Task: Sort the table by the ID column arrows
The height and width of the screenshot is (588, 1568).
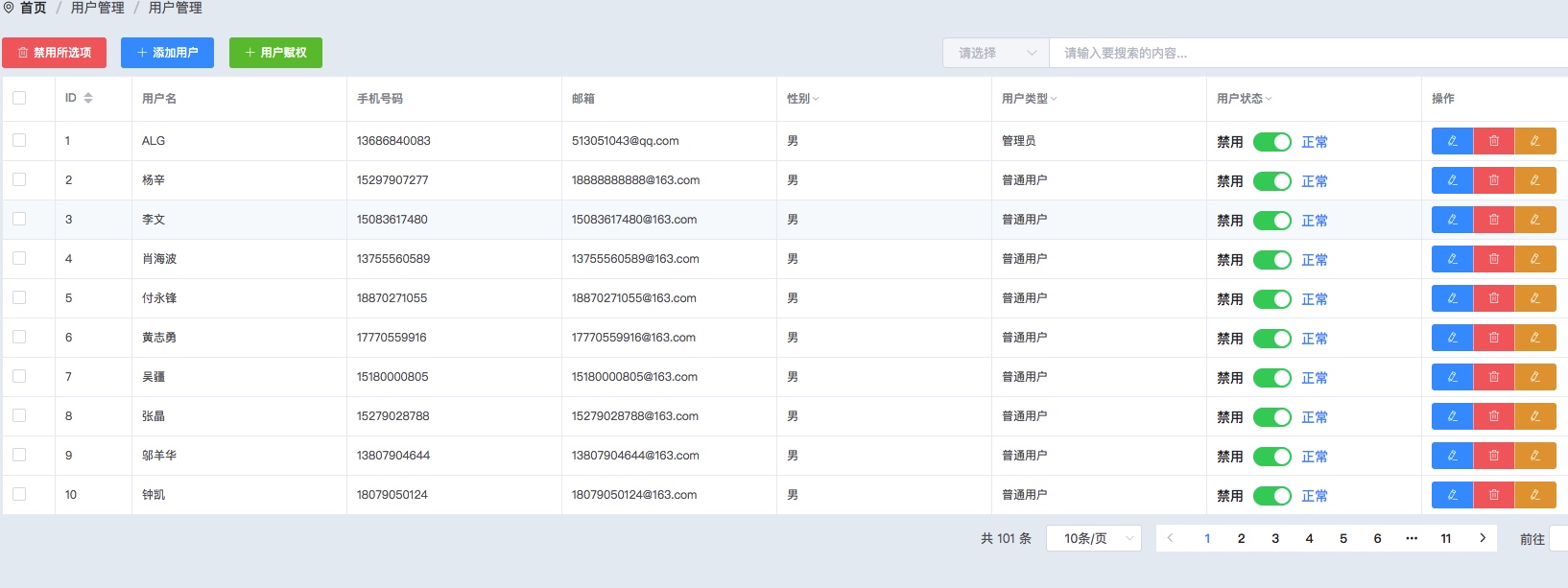Action: (88, 98)
